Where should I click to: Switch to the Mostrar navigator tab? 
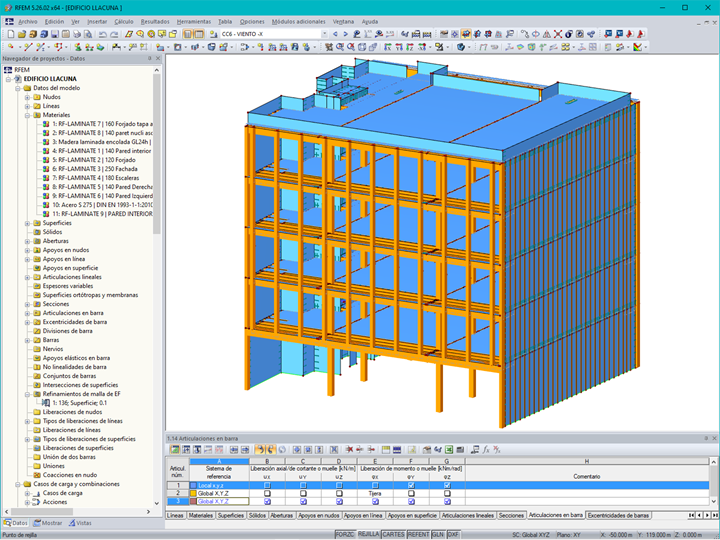point(47,523)
